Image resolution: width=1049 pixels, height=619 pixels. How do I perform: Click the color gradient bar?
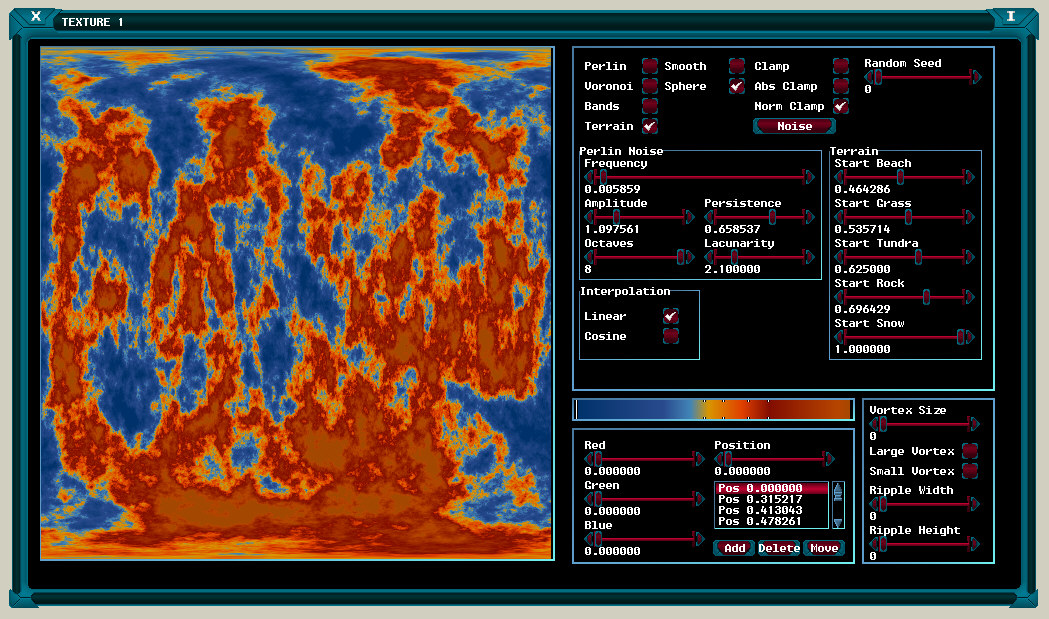[x=712, y=410]
